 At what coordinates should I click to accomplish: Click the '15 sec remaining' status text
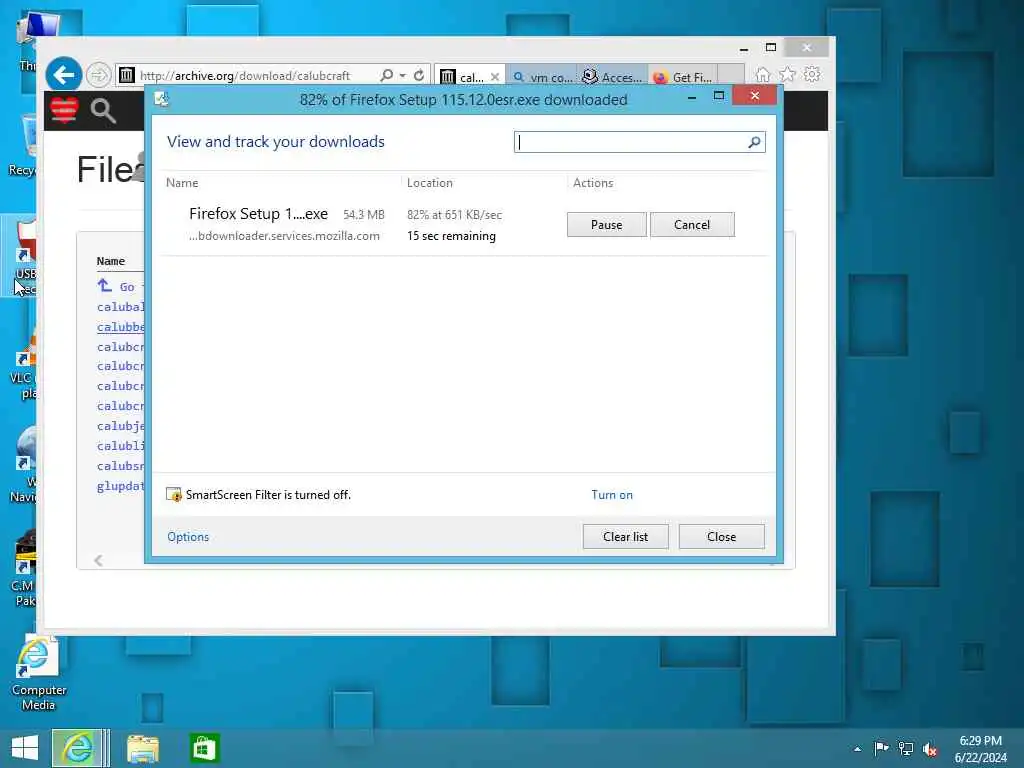(x=451, y=236)
